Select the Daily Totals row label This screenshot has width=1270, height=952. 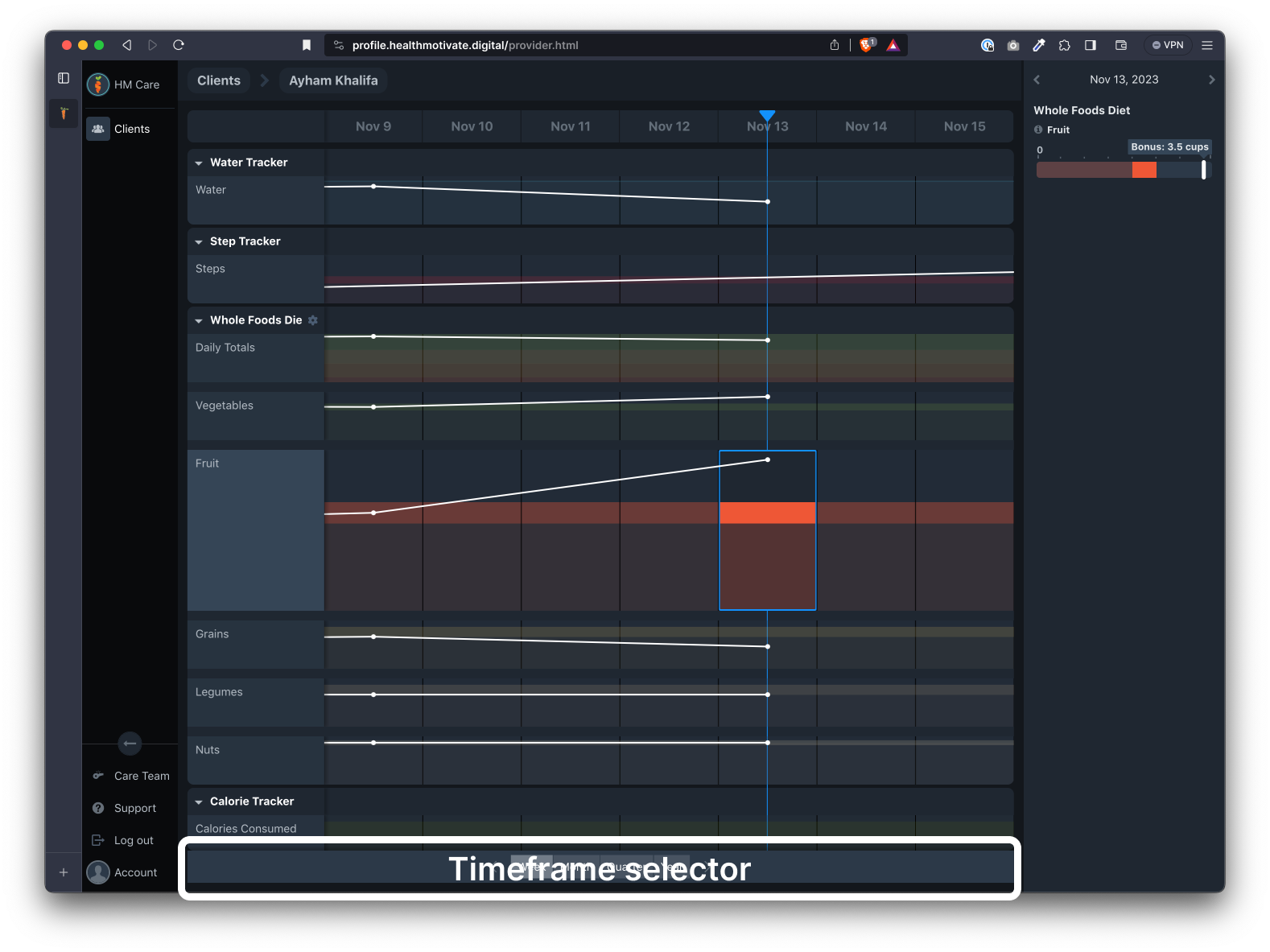click(225, 348)
